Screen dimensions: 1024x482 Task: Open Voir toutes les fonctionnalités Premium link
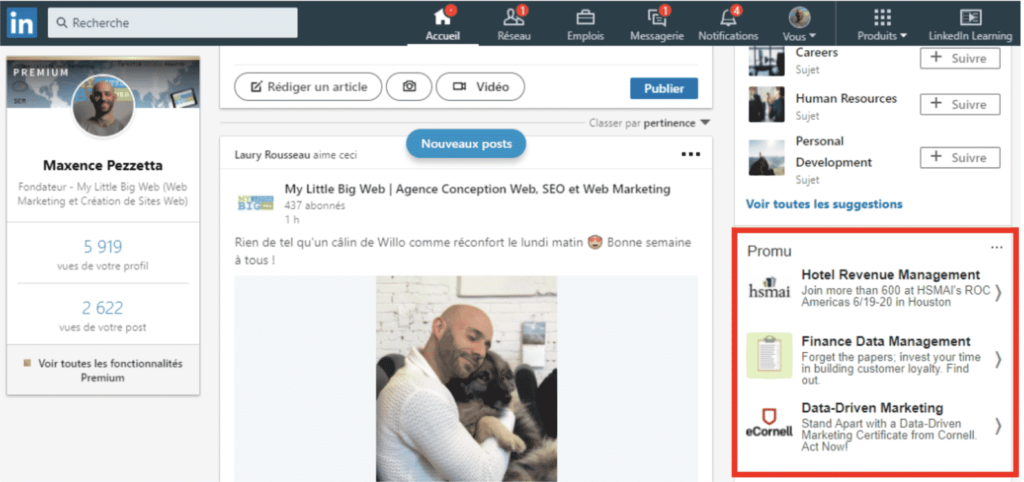104,370
